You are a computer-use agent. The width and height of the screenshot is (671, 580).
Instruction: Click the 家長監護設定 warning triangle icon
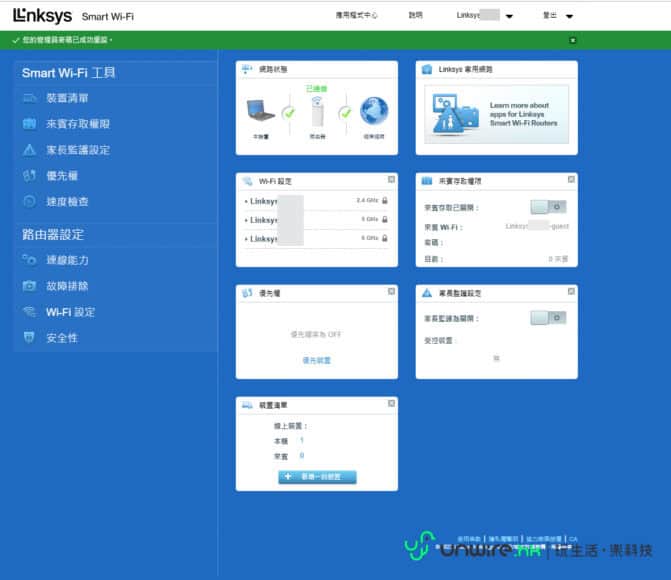pos(29,150)
